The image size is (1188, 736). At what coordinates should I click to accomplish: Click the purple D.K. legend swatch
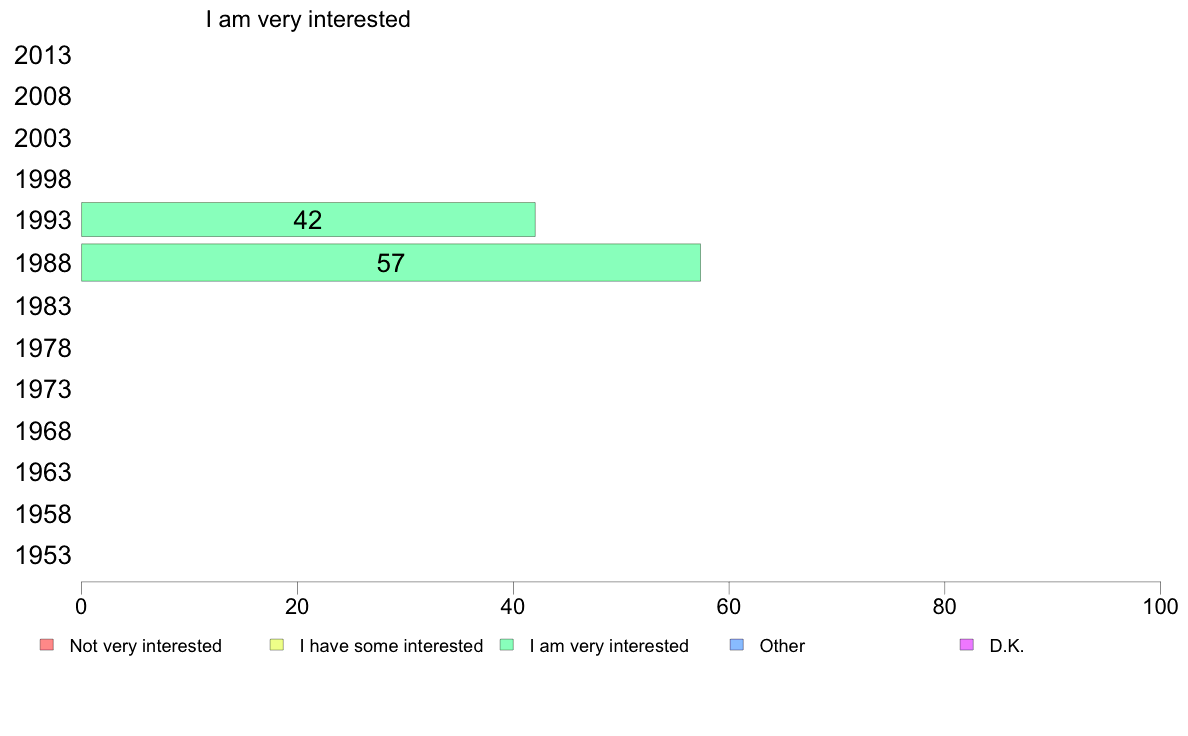pos(967,645)
